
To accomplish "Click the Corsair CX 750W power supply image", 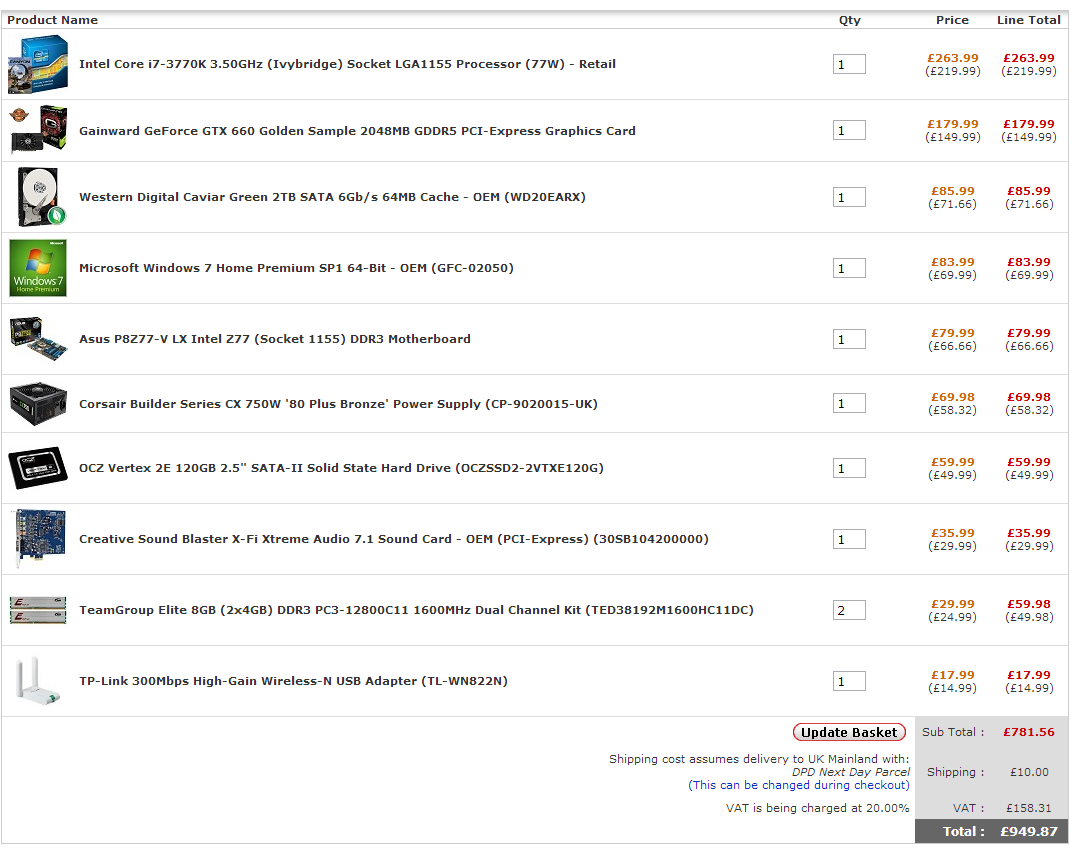I will pos(39,404).
